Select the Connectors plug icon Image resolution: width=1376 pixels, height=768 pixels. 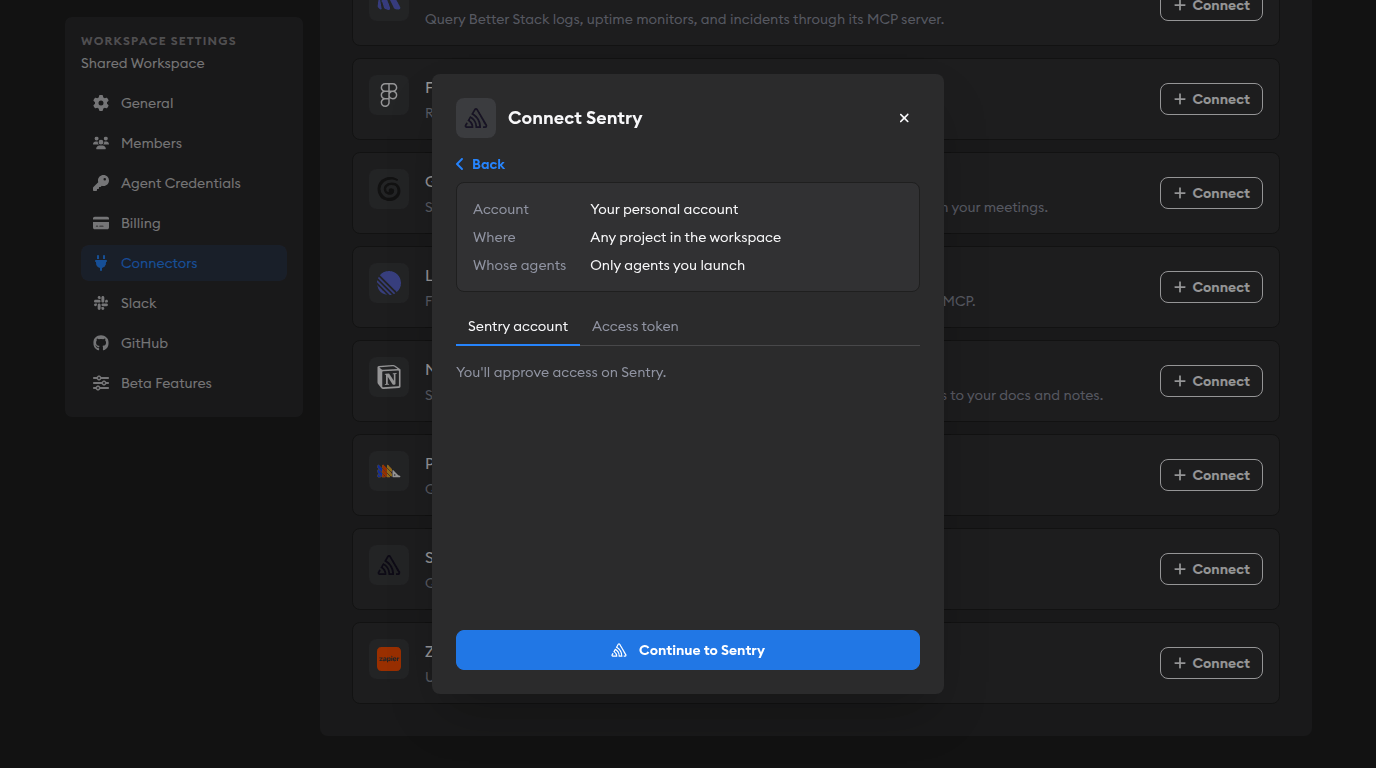point(101,263)
